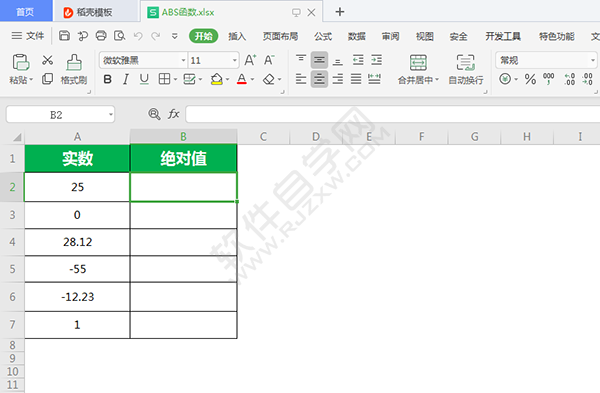
Task: Open number format dropdown 常规
Action: pyautogui.click(x=592, y=60)
